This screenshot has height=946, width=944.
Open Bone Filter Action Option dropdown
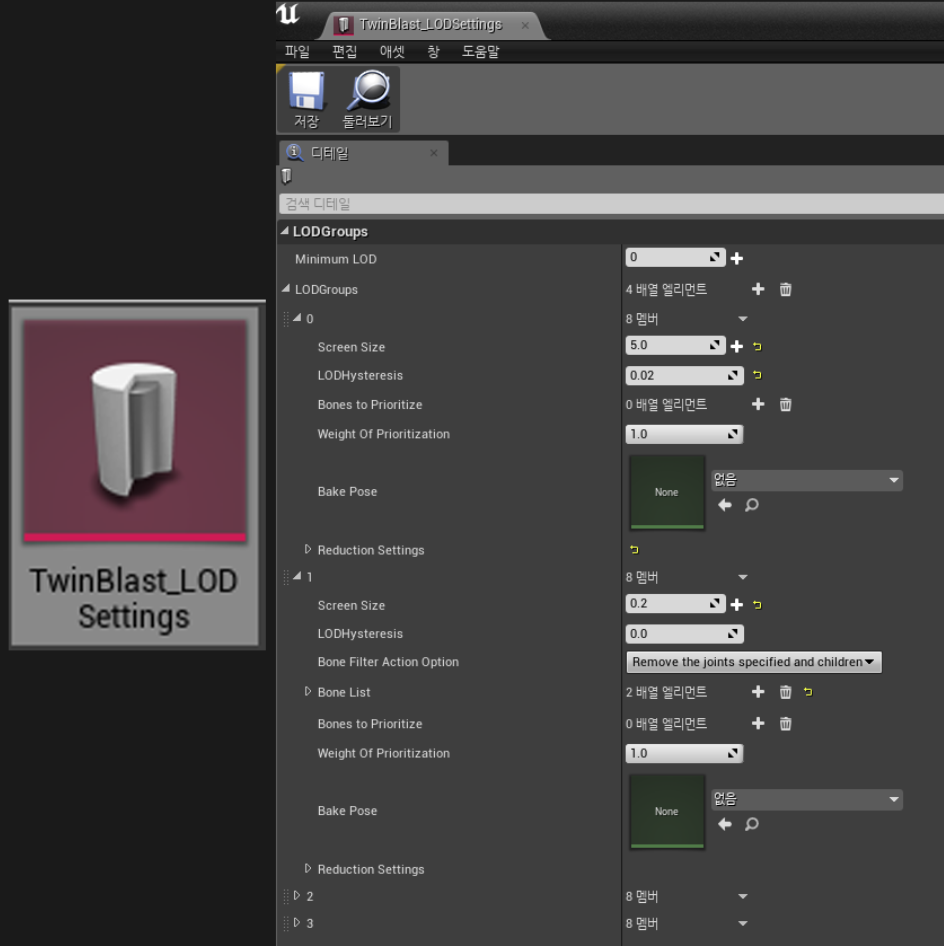point(754,662)
